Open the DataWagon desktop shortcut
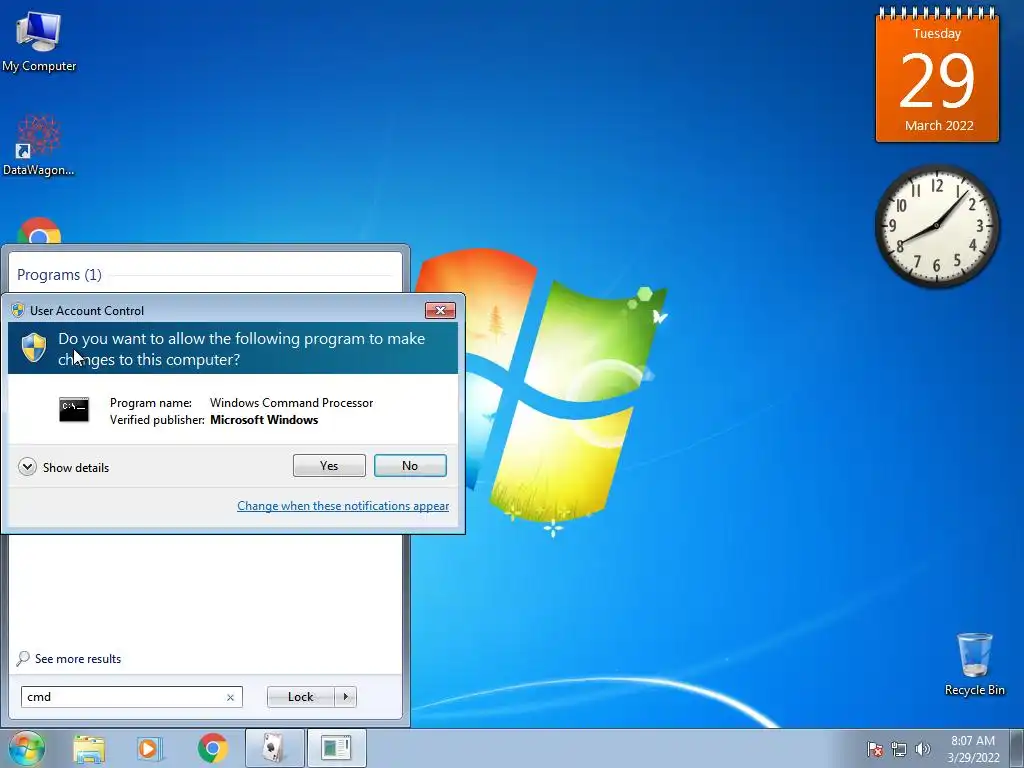Image resolution: width=1024 pixels, height=768 pixels. coord(39,145)
